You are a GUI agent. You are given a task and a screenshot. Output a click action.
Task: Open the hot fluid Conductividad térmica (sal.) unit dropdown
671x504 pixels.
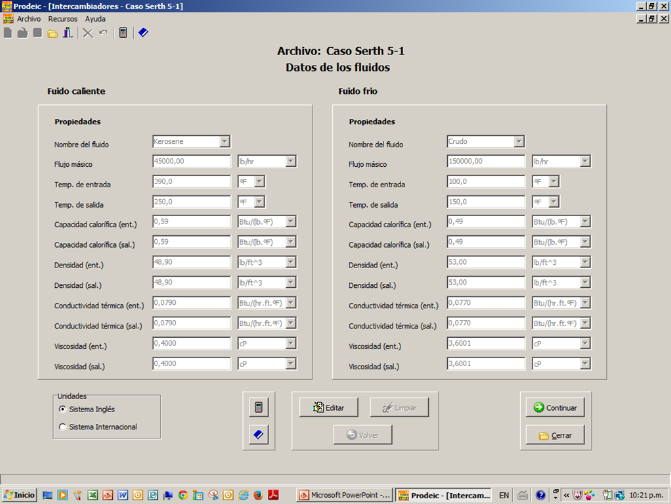click(291, 323)
